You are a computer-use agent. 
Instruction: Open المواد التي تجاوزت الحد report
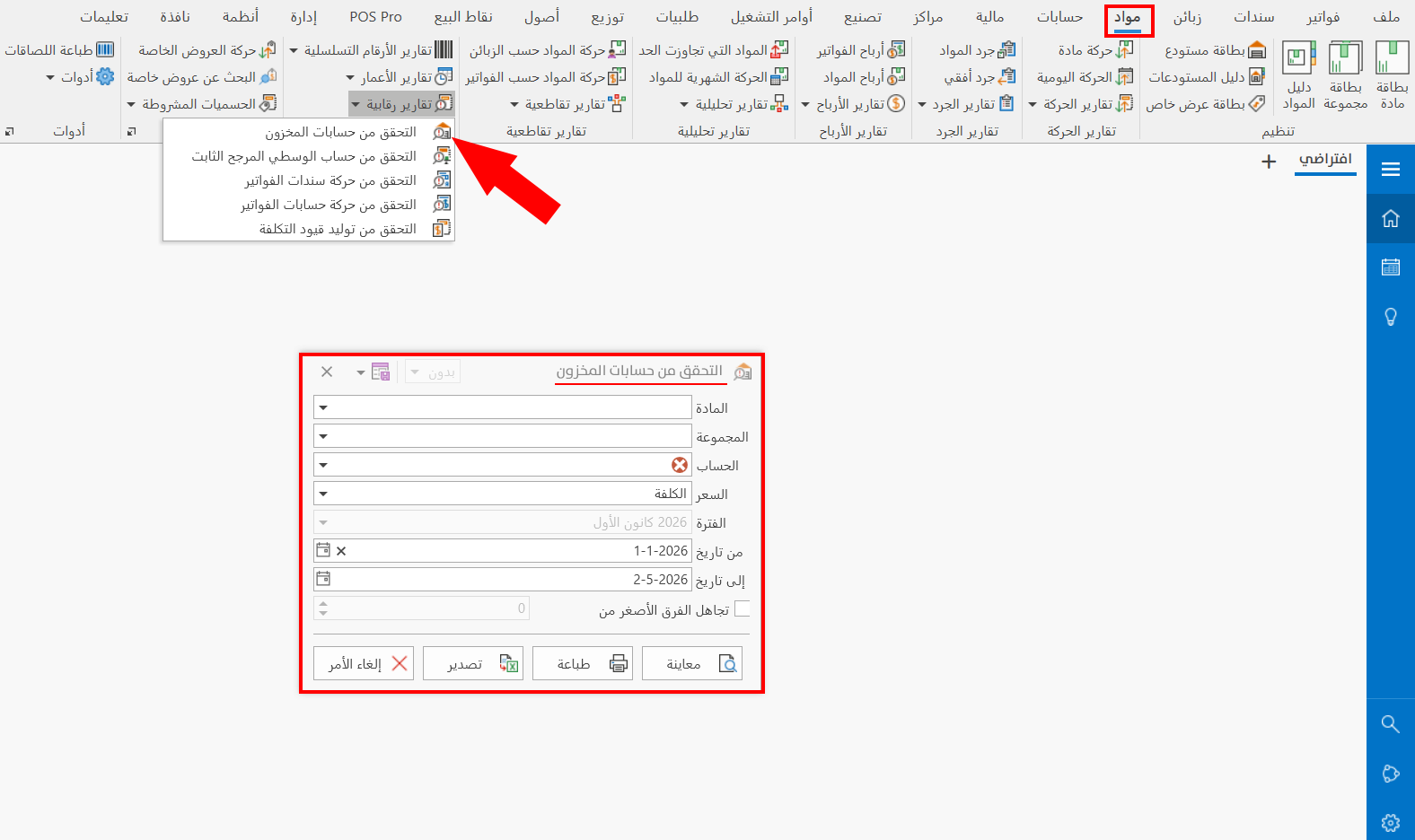pos(714,50)
